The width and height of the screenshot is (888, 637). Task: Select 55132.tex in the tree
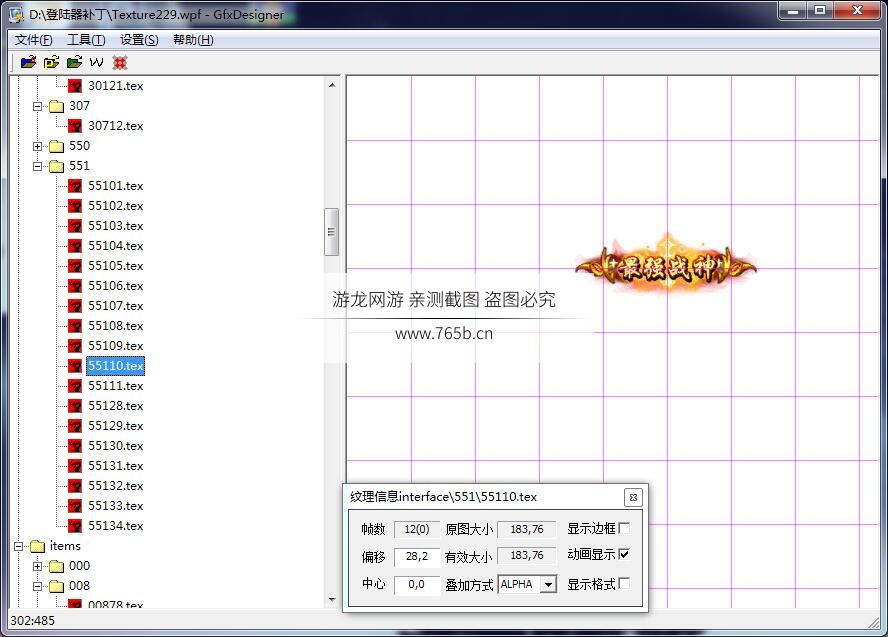(116, 486)
